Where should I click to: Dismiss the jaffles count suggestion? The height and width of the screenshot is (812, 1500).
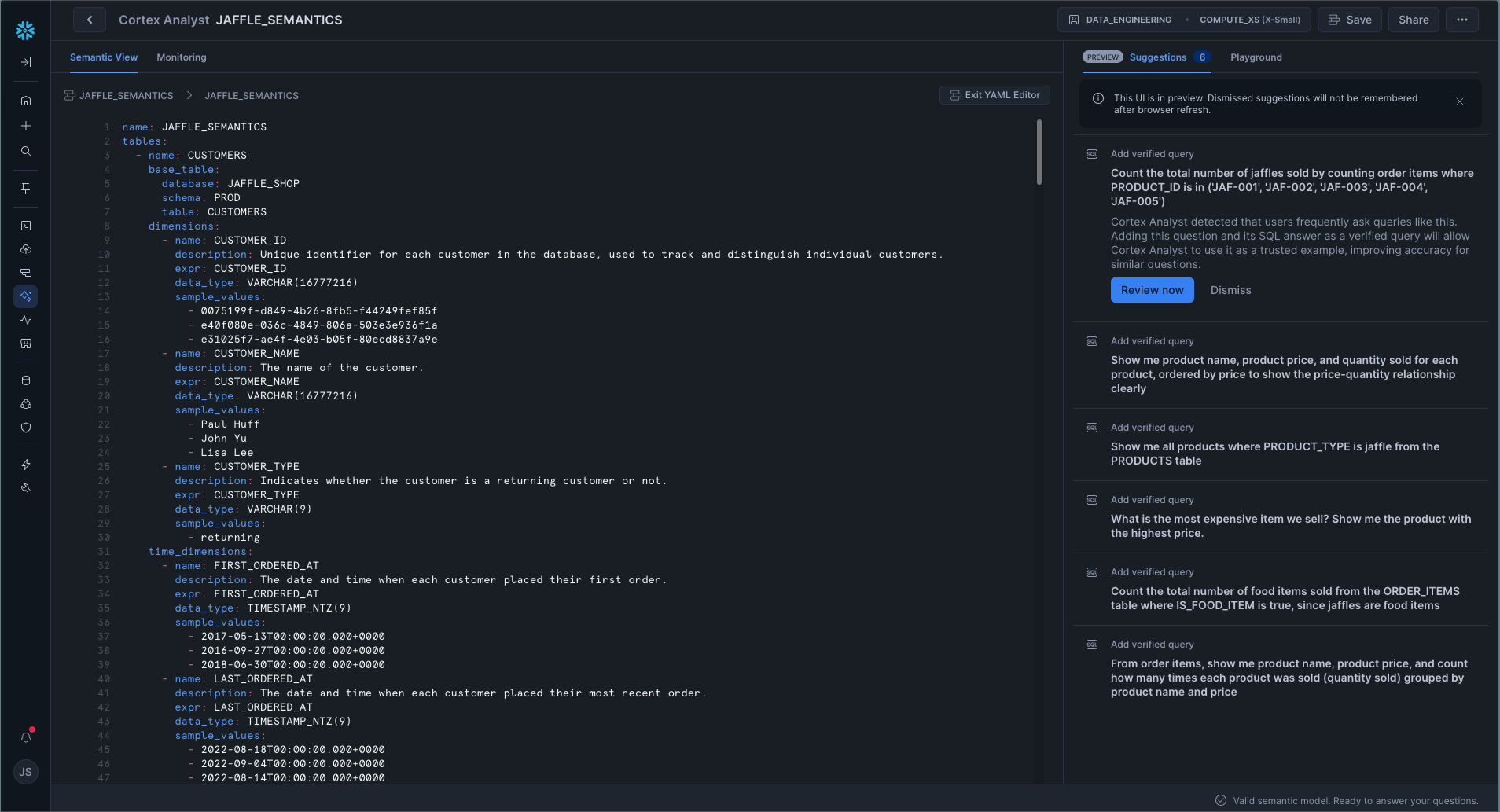pos(1231,290)
